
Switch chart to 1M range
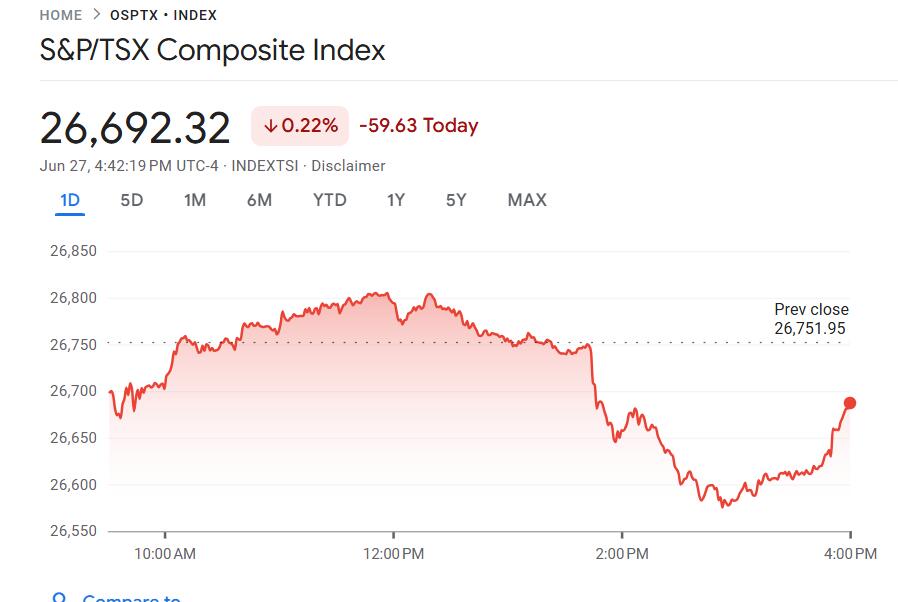coord(195,200)
